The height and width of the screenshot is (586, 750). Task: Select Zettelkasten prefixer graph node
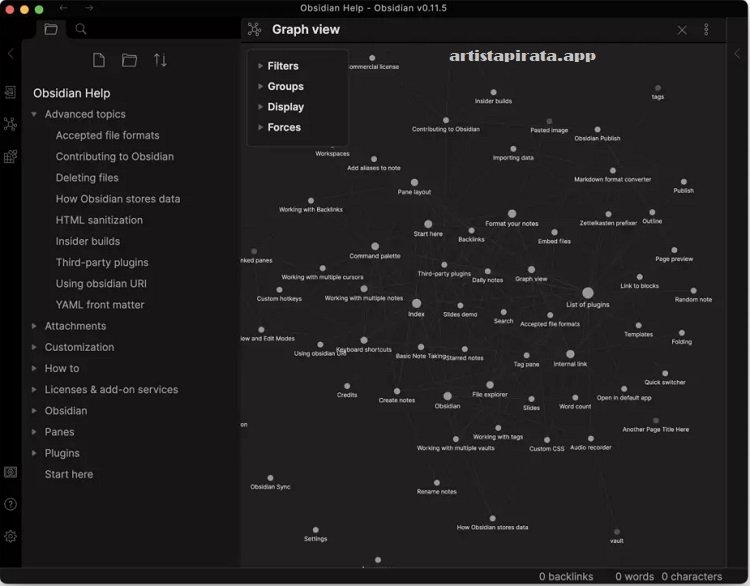pos(608,214)
